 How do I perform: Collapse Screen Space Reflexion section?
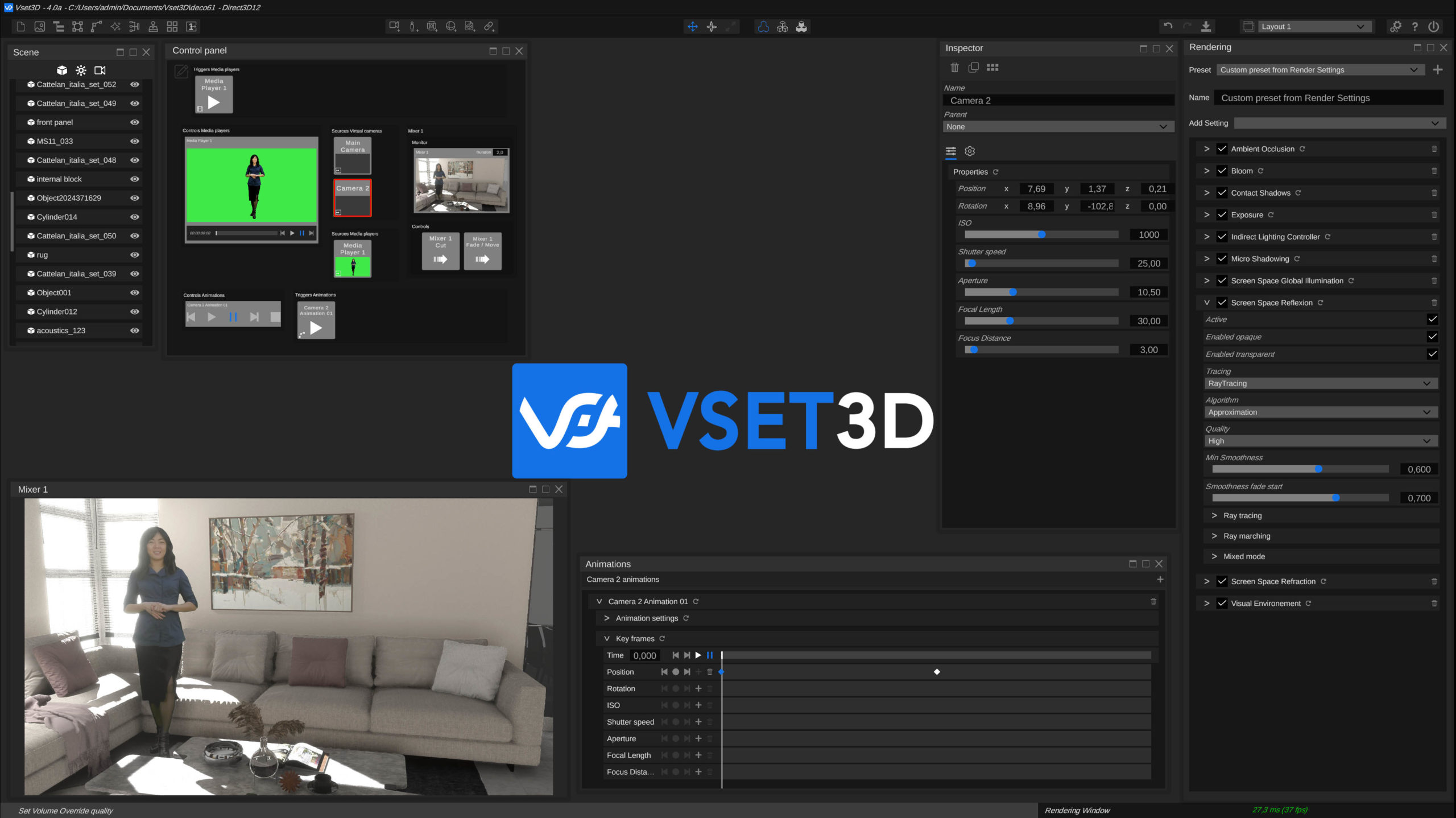[1206, 303]
